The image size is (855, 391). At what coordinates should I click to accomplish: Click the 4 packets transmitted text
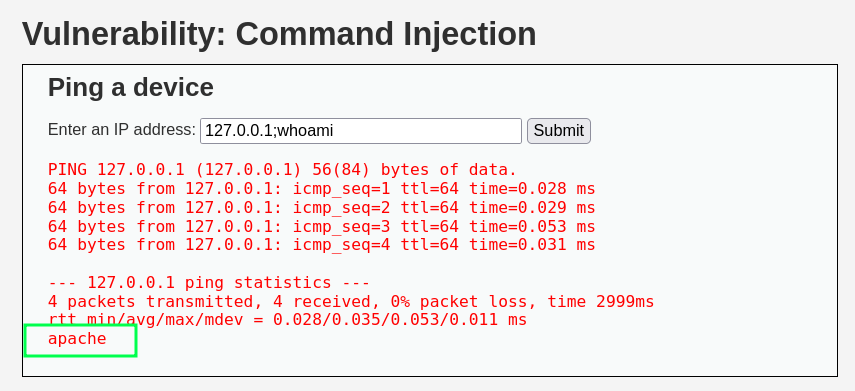[151, 302]
